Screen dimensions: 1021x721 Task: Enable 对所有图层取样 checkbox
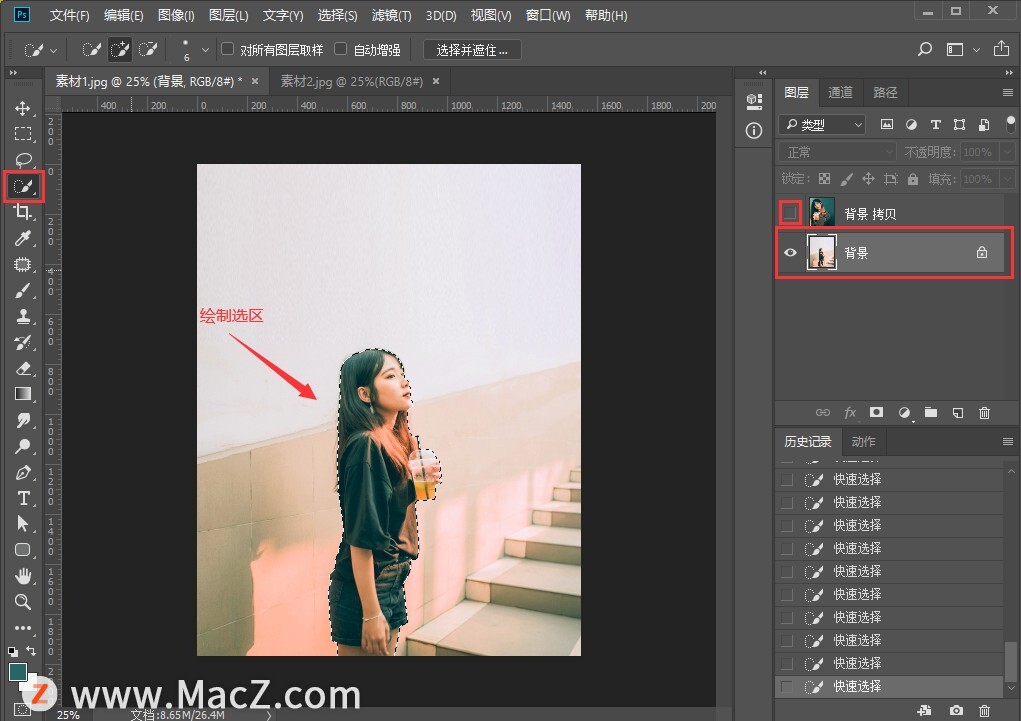(228, 49)
